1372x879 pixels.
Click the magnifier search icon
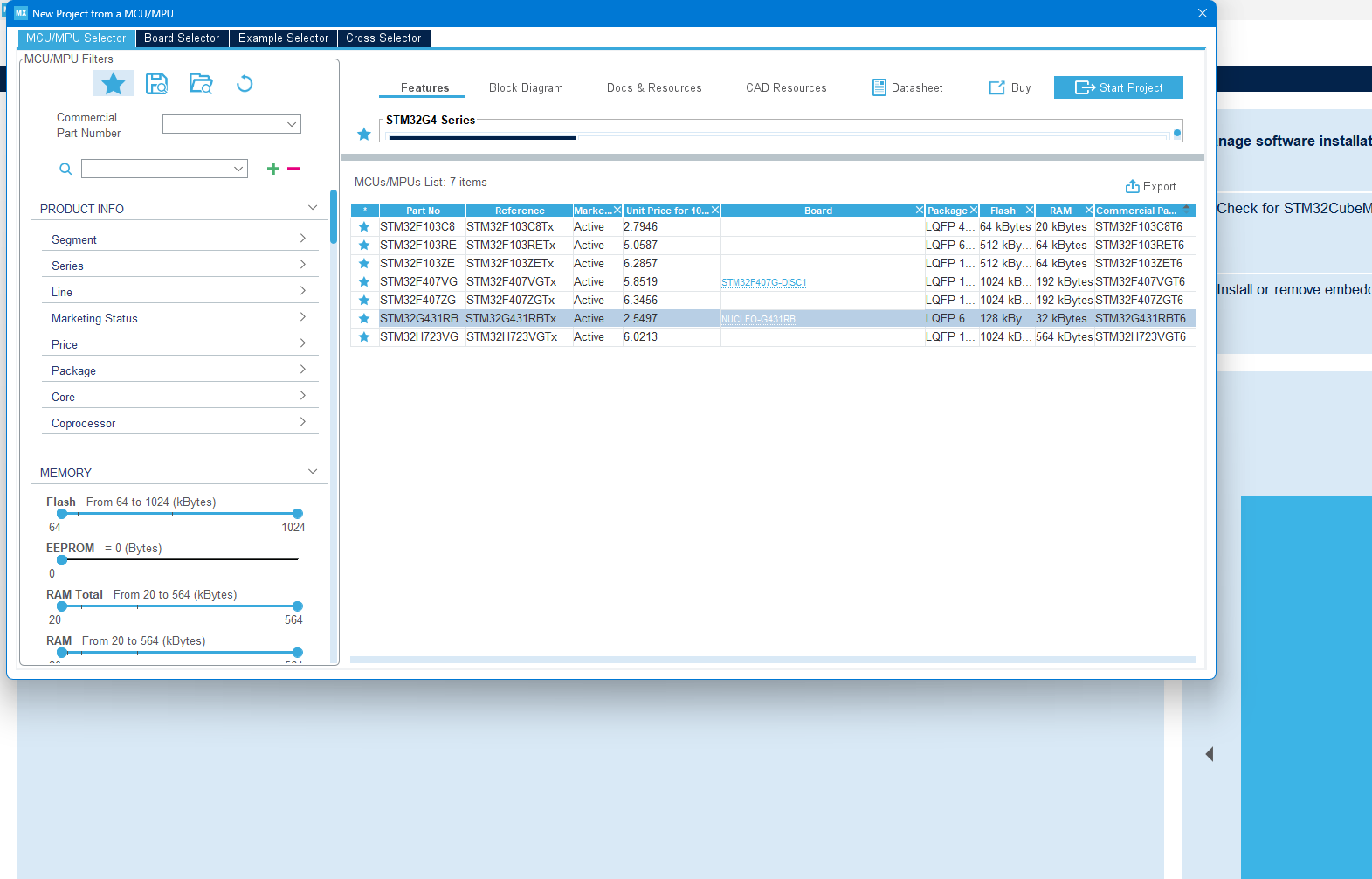coord(65,169)
